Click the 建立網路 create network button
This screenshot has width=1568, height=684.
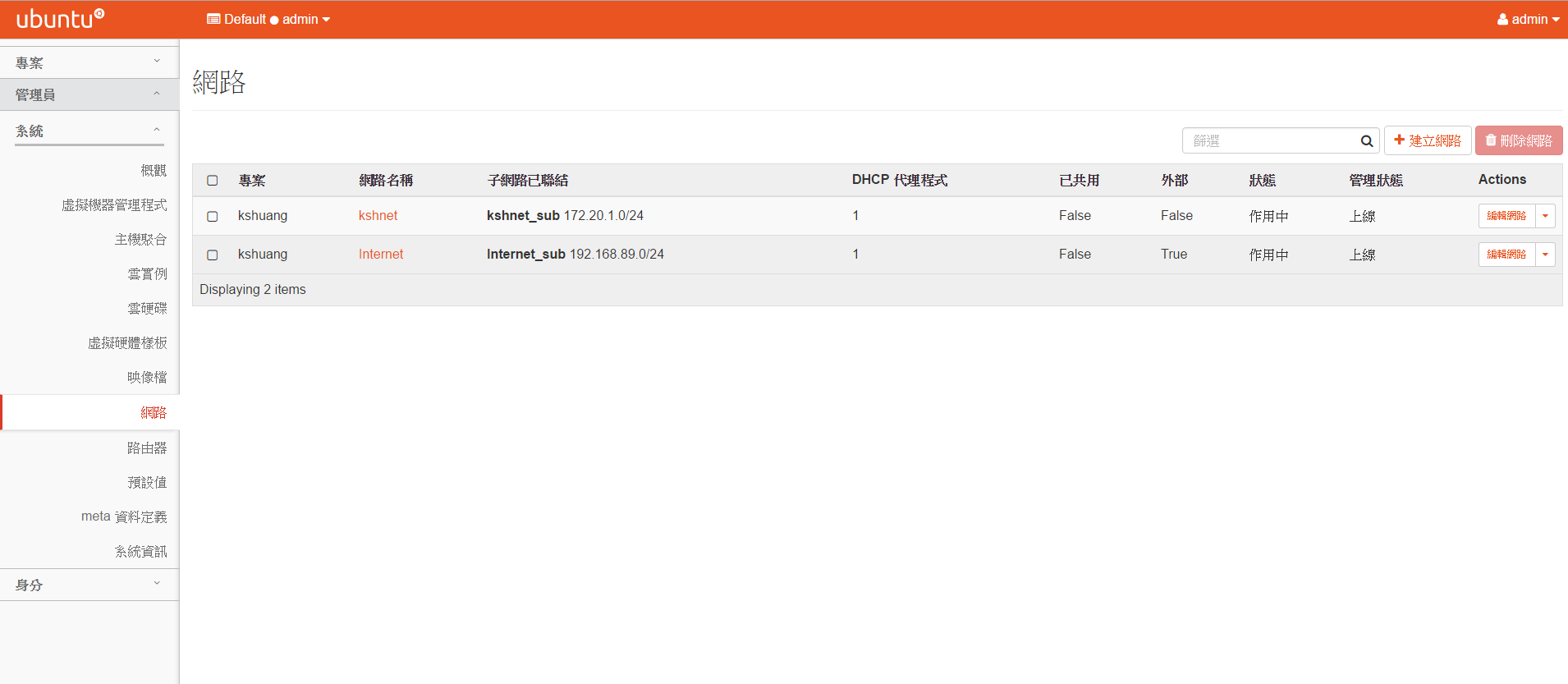pyautogui.click(x=1427, y=140)
